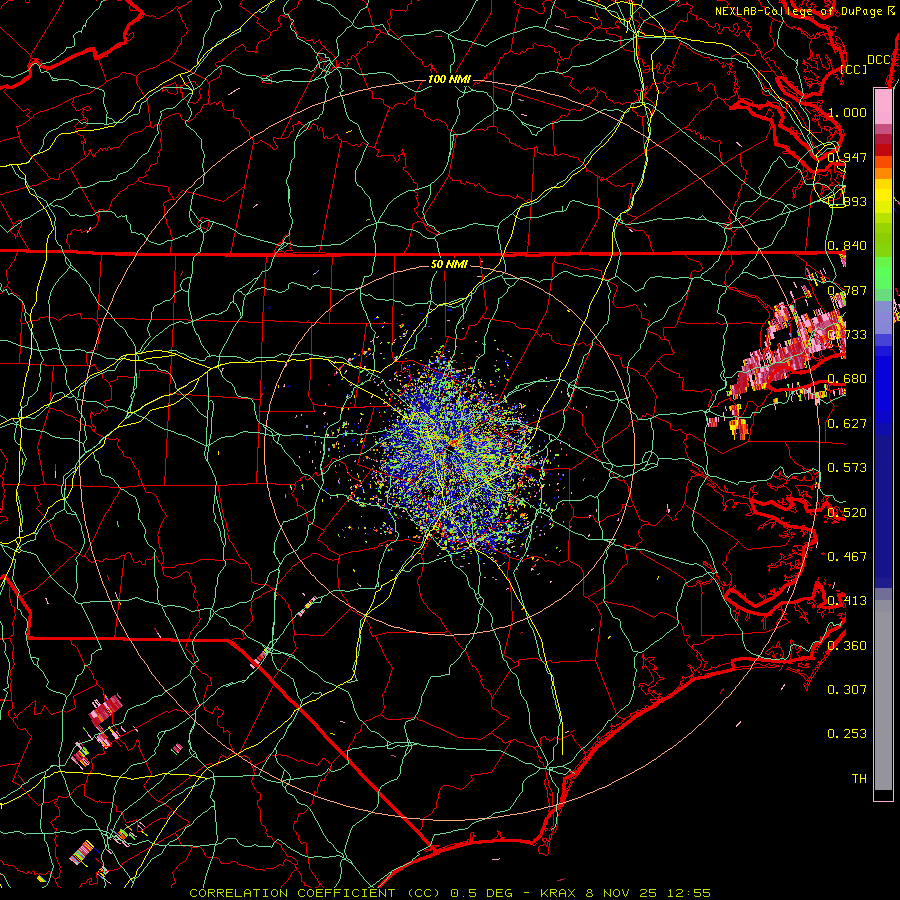Click the 100 NMI range ring label
The image size is (900, 900).
(x=449, y=79)
